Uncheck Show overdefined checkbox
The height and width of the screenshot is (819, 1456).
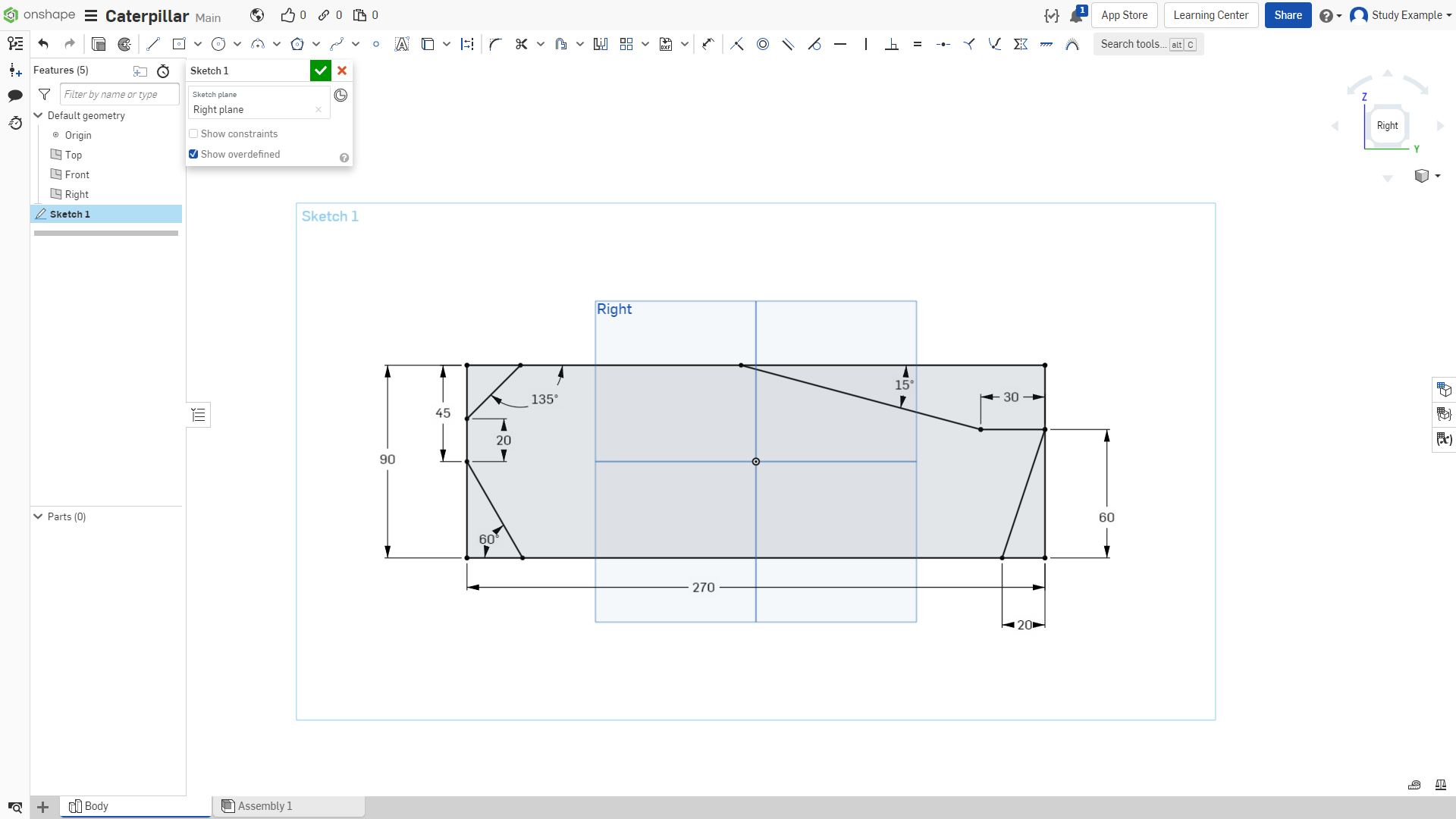click(193, 154)
